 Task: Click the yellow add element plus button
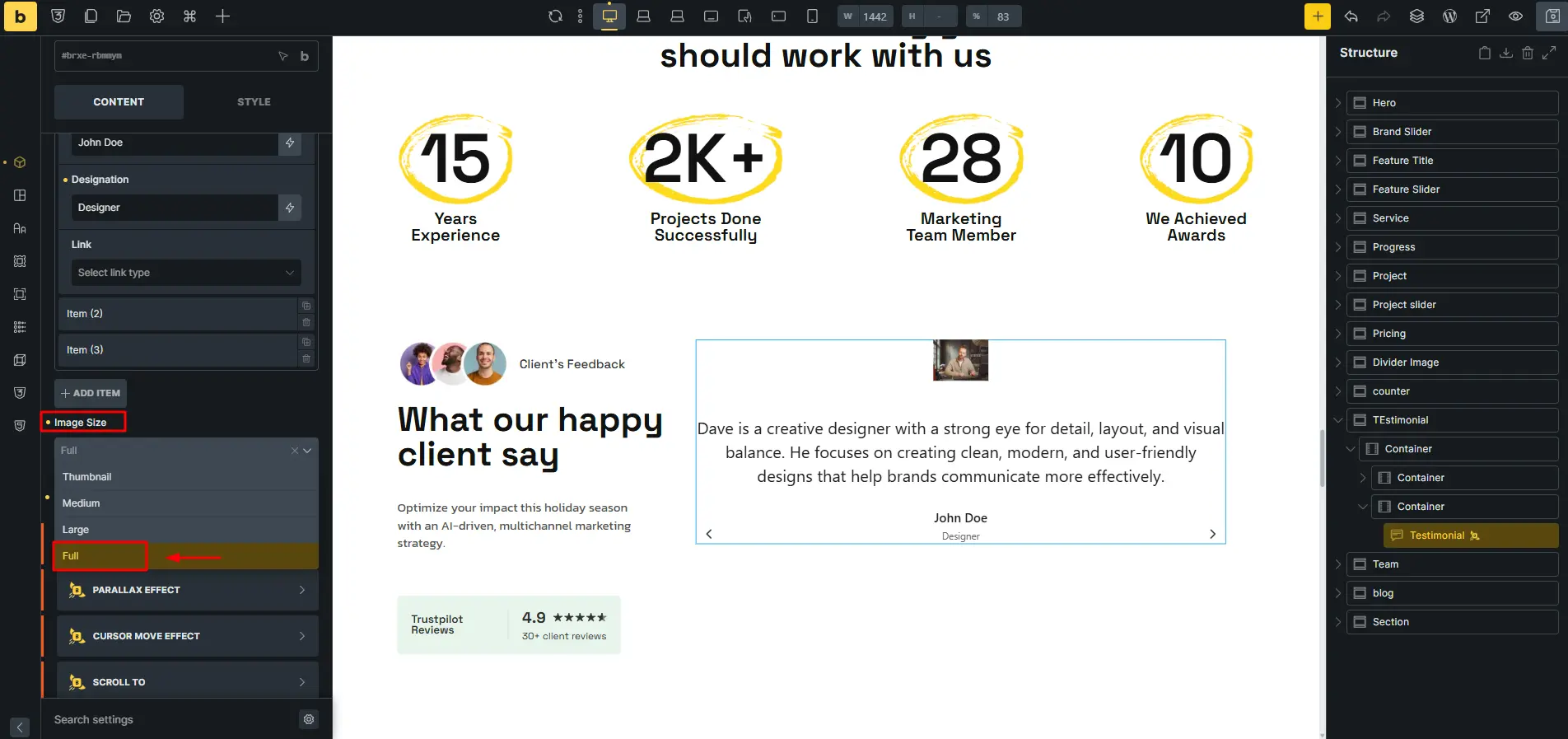1318,16
